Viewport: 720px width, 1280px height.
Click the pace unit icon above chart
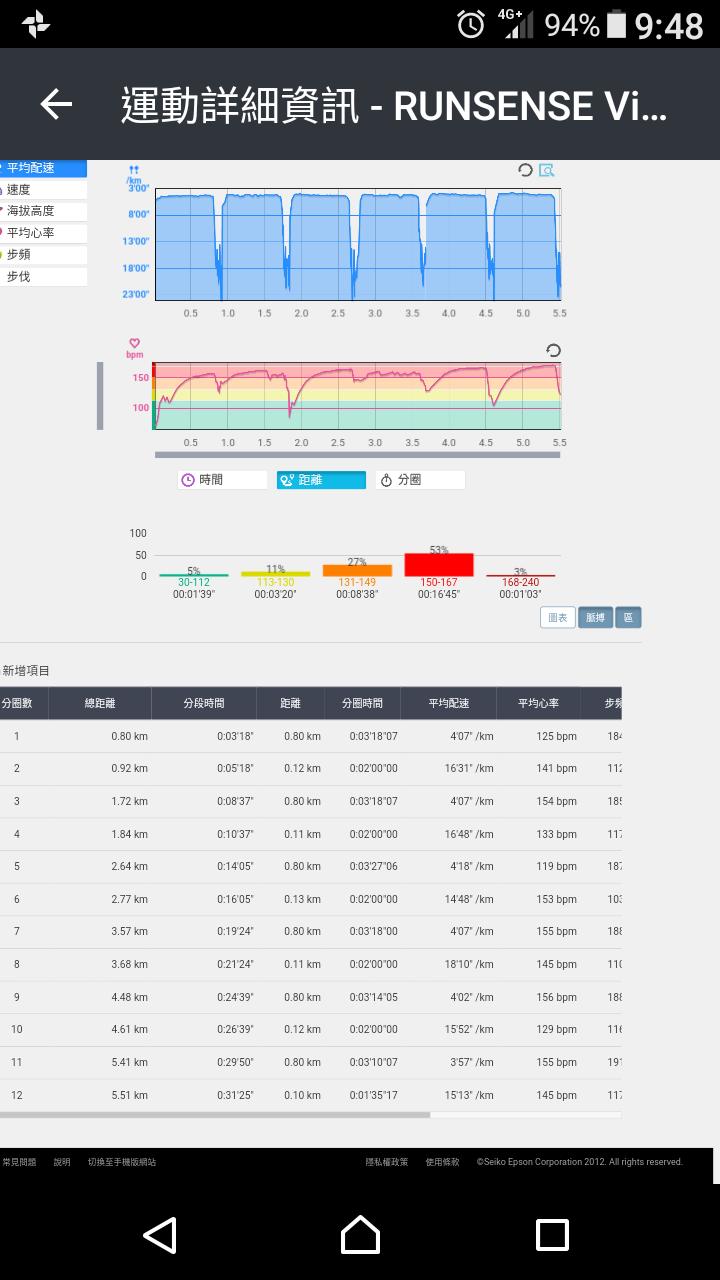pos(134,175)
